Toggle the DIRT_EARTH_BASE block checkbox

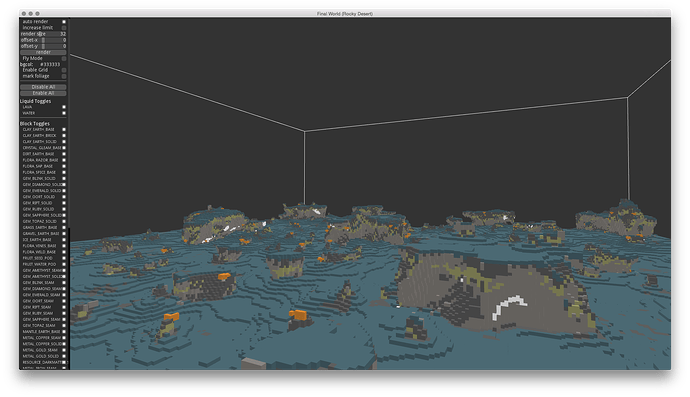tap(64, 154)
